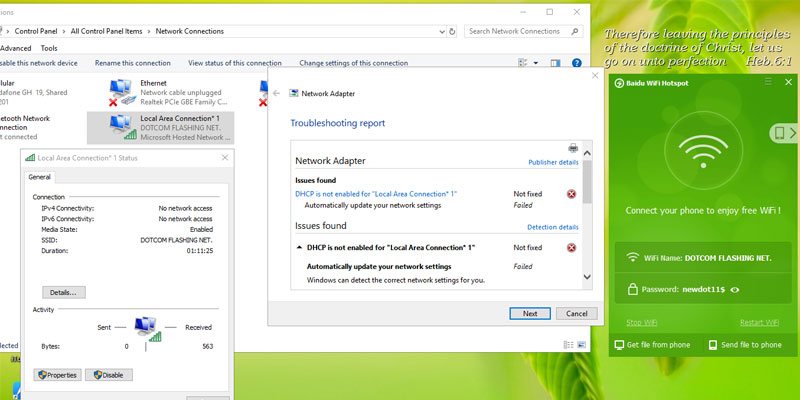Open the Publisher details link
This screenshot has height=400, width=800.
coord(553,162)
